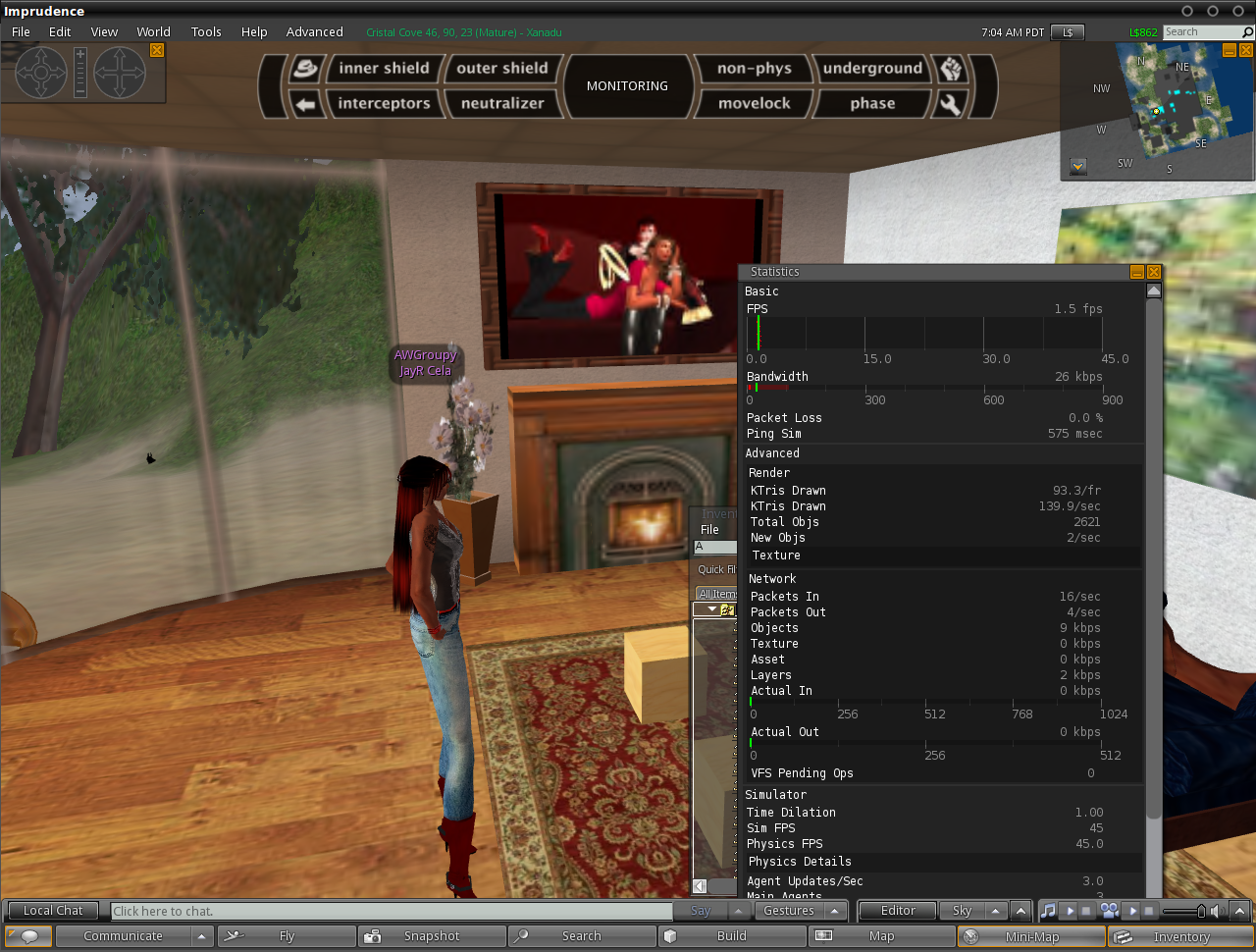Toggle the neutralizer
The width and height of the screenshot is (1256, 952).
point(502,104)
